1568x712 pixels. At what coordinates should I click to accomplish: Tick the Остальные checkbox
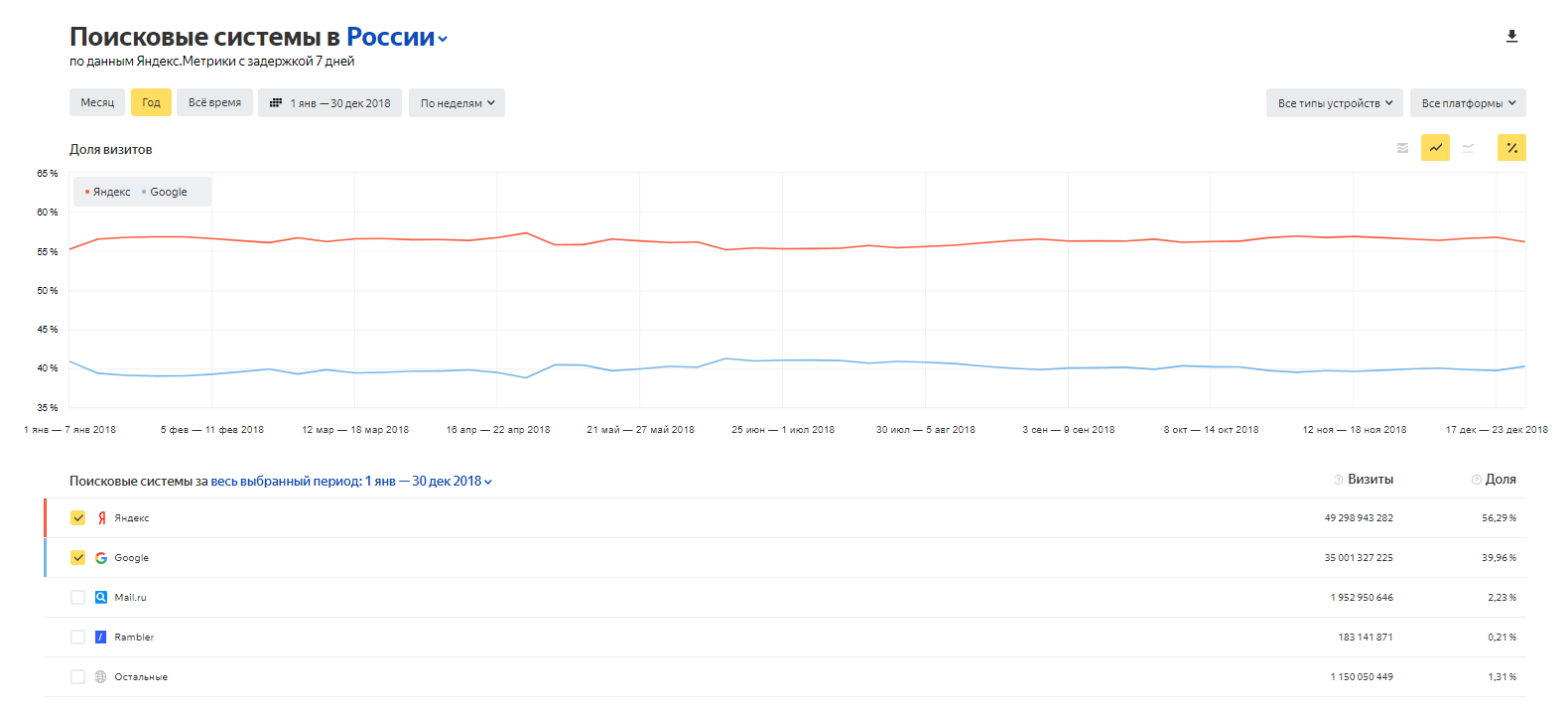click(77, 677)
